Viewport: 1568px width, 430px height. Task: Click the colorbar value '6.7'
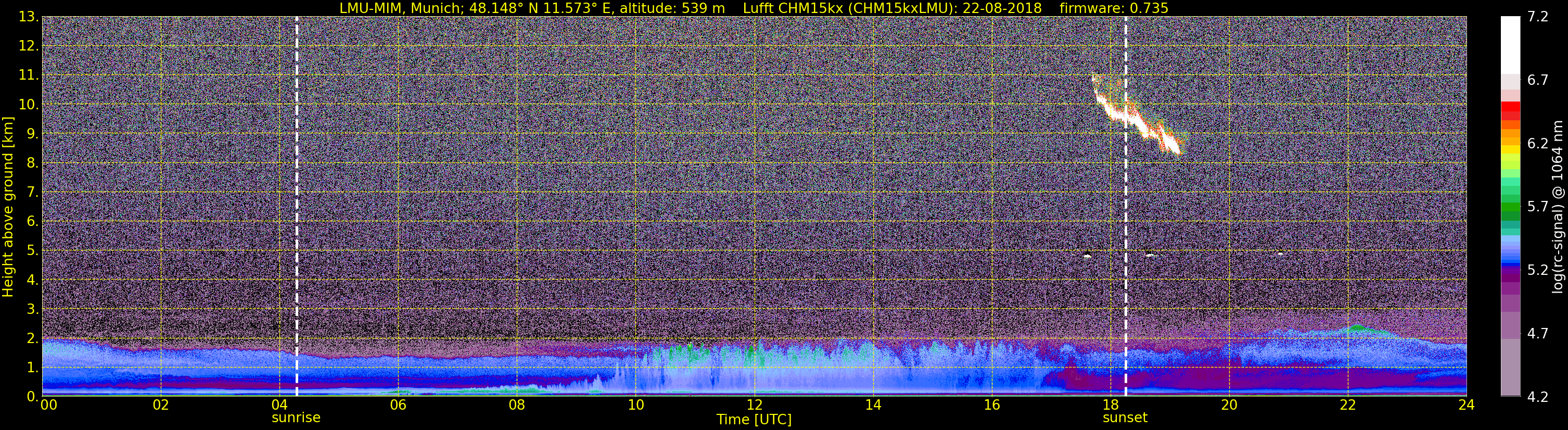[1538, 80]
